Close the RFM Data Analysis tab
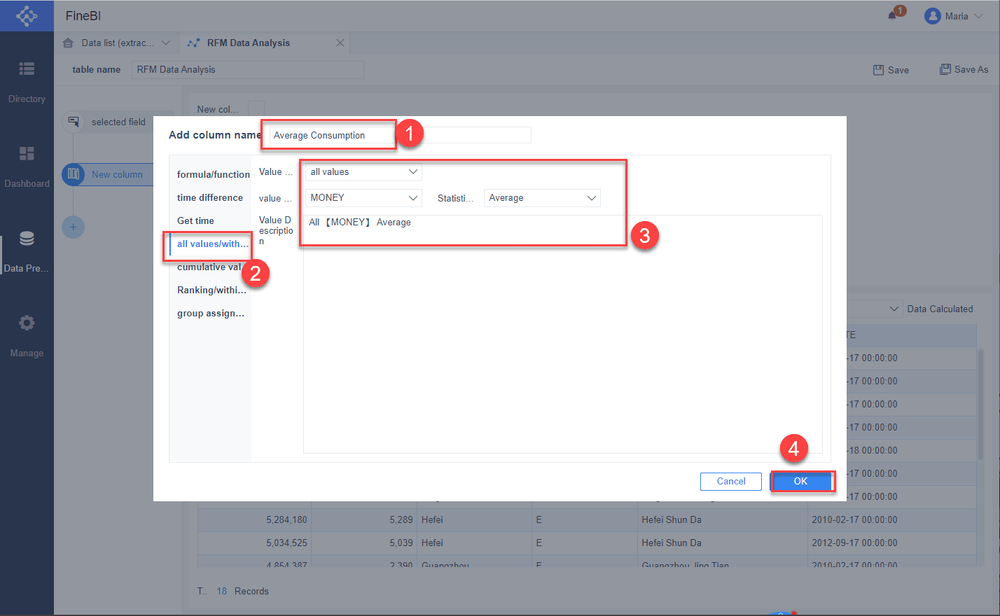 click(340, 43)
